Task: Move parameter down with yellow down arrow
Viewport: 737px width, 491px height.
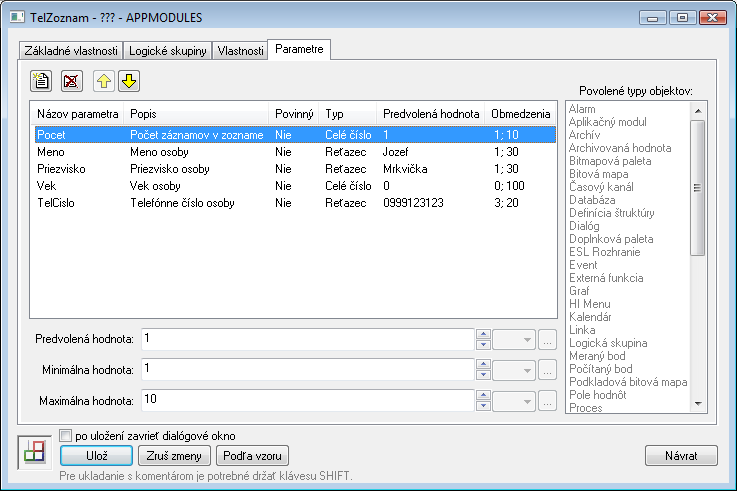Action: tap(129, 80)
